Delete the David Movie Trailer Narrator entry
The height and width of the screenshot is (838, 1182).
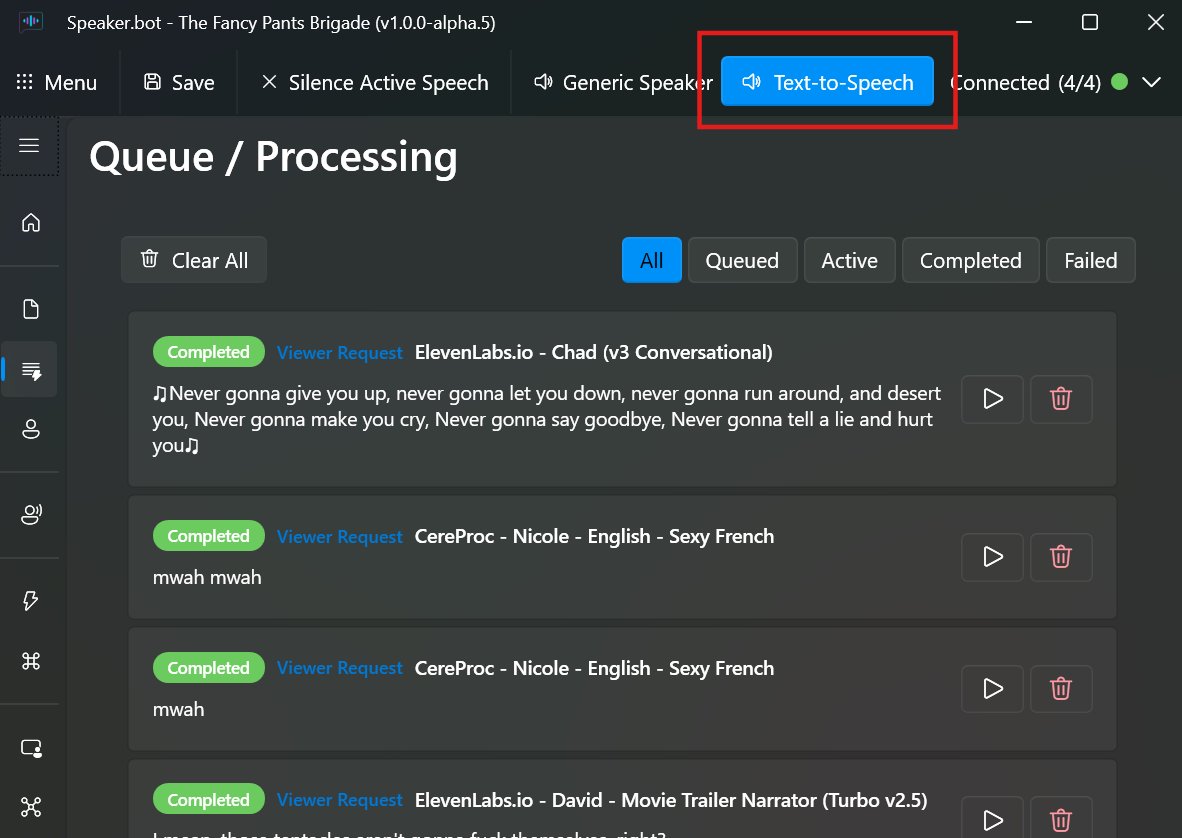pyautogui.click(x=1061, y=818)
